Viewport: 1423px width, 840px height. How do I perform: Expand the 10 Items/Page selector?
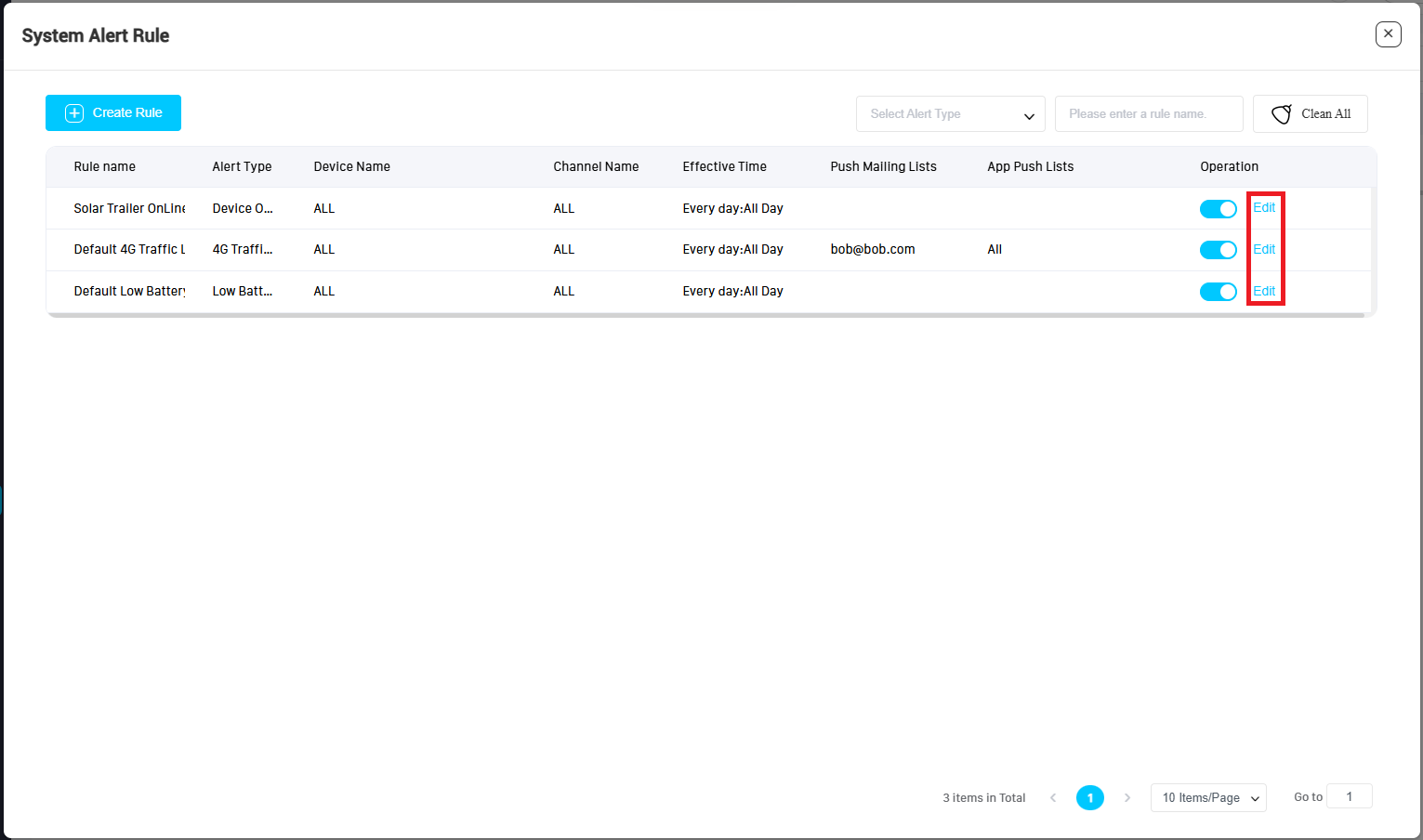point(1207,797)
